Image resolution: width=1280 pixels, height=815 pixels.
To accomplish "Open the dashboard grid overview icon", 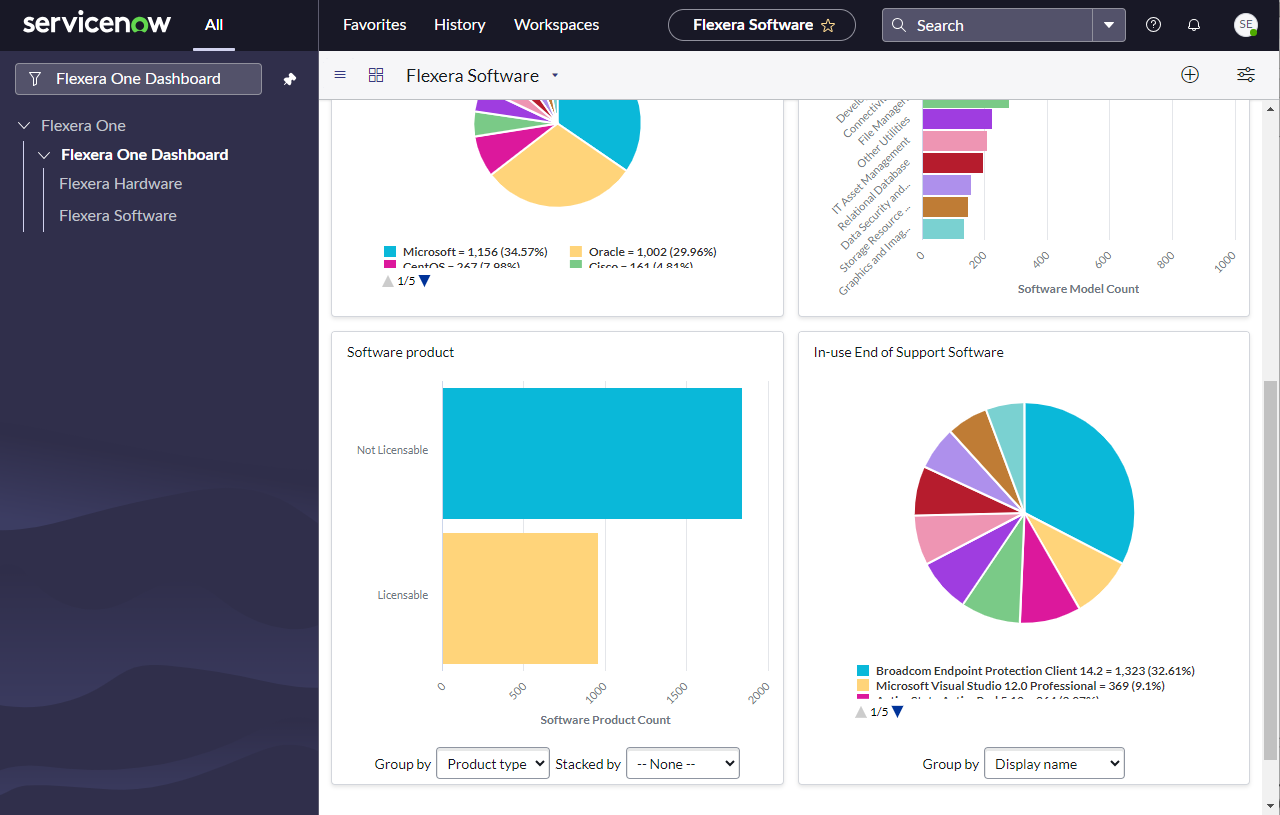I will 376,75.
